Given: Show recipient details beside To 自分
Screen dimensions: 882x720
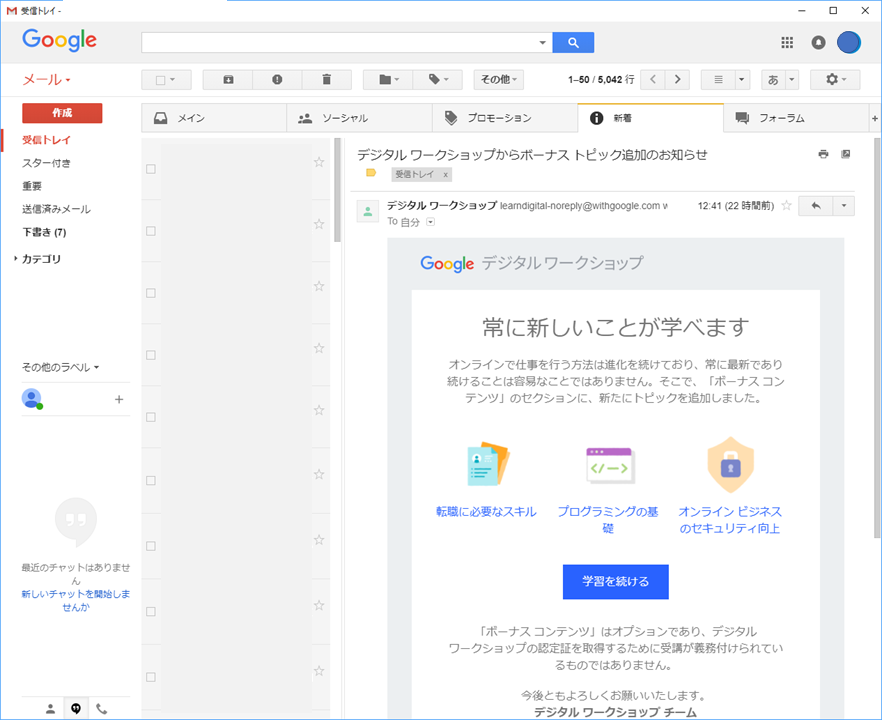Looking at the screenshot, I should (x=430, y=222).
